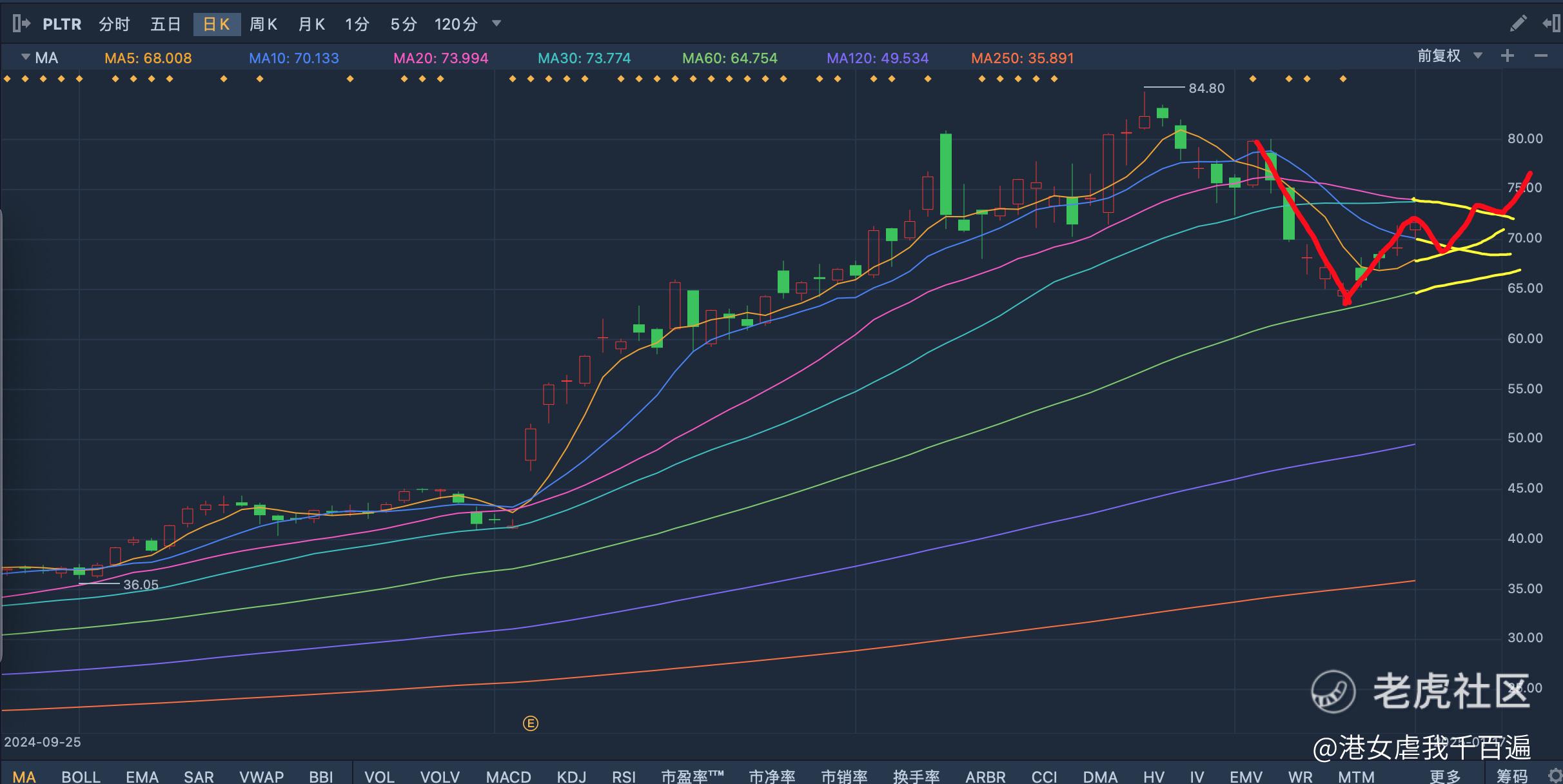Image resolution: width=1563 pixels, height=784 pixels.
Task: Open the pencil drawing tool
Action: 1519,24
